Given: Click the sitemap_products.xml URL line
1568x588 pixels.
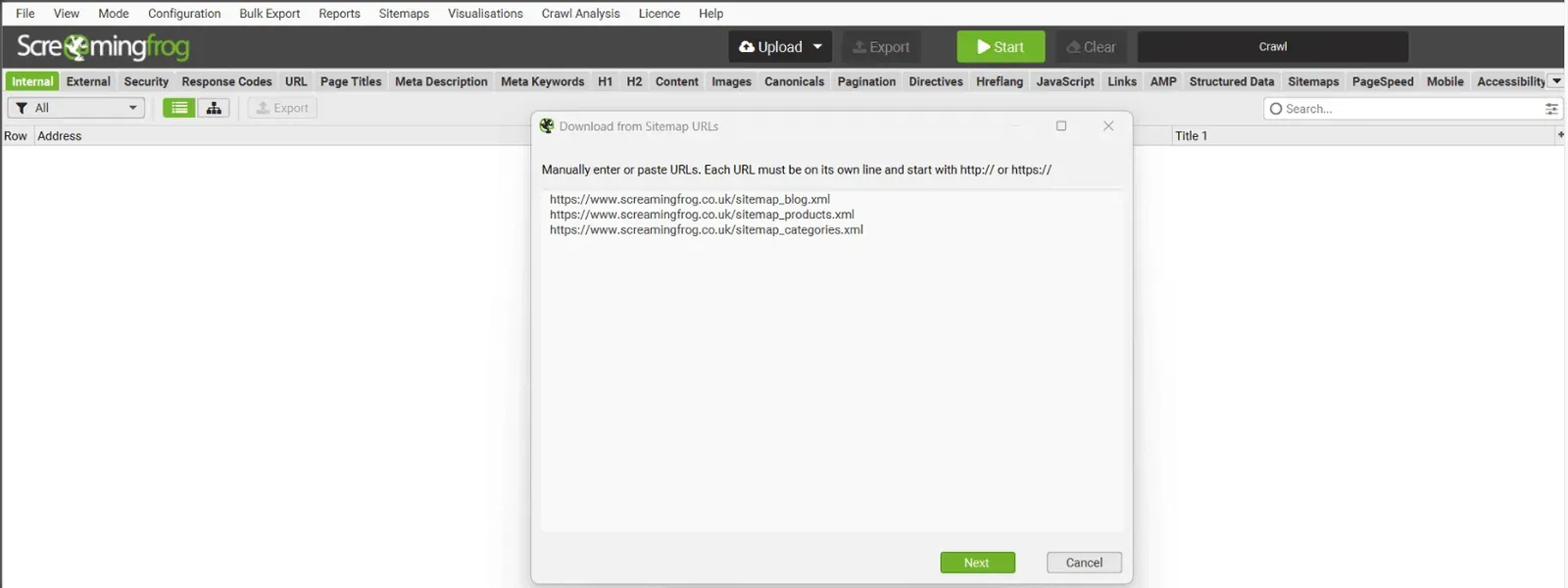Looking at the screenshot, I should click(x=702, y=214).
